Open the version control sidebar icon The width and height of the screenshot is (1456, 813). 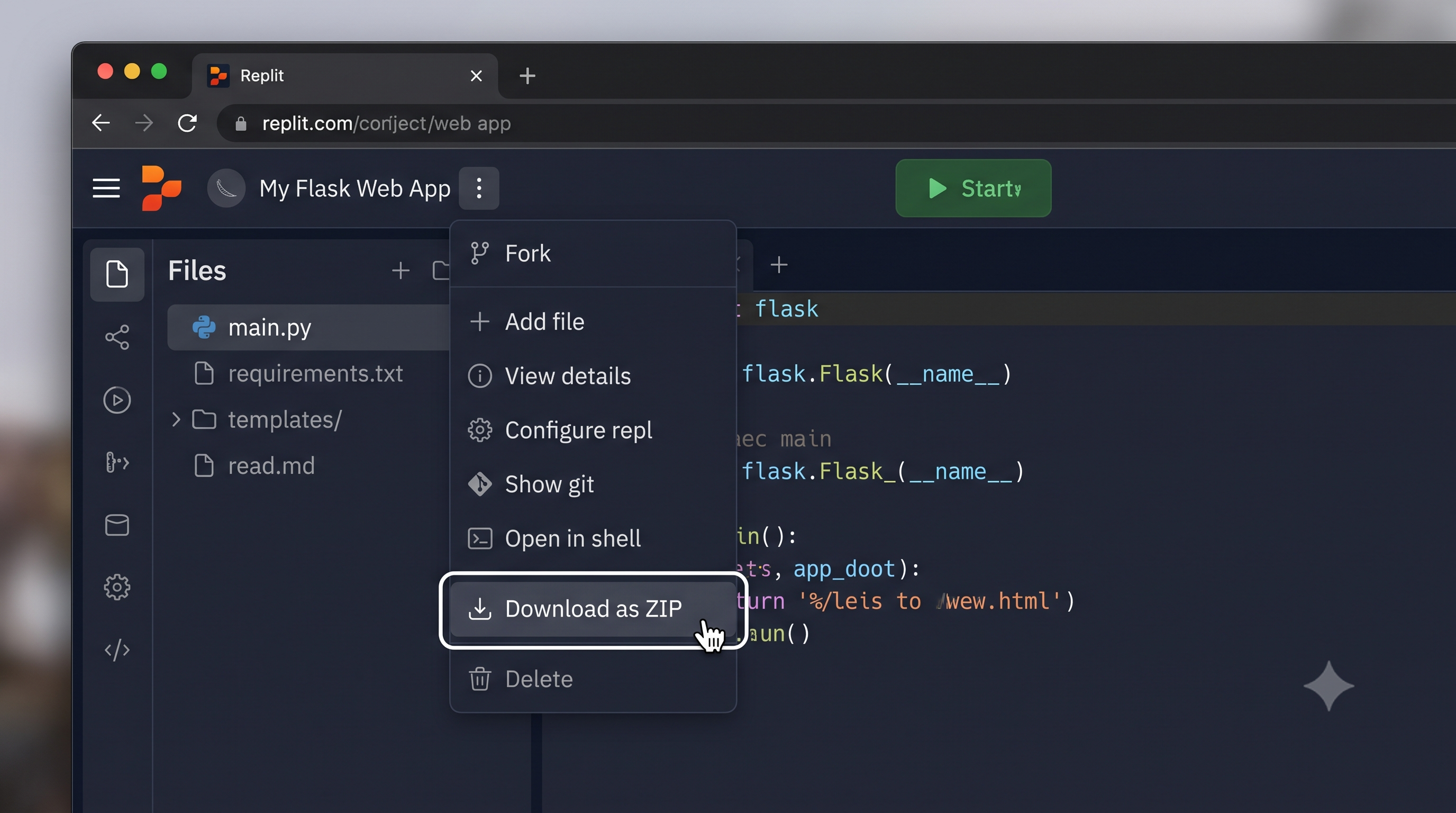117,463
